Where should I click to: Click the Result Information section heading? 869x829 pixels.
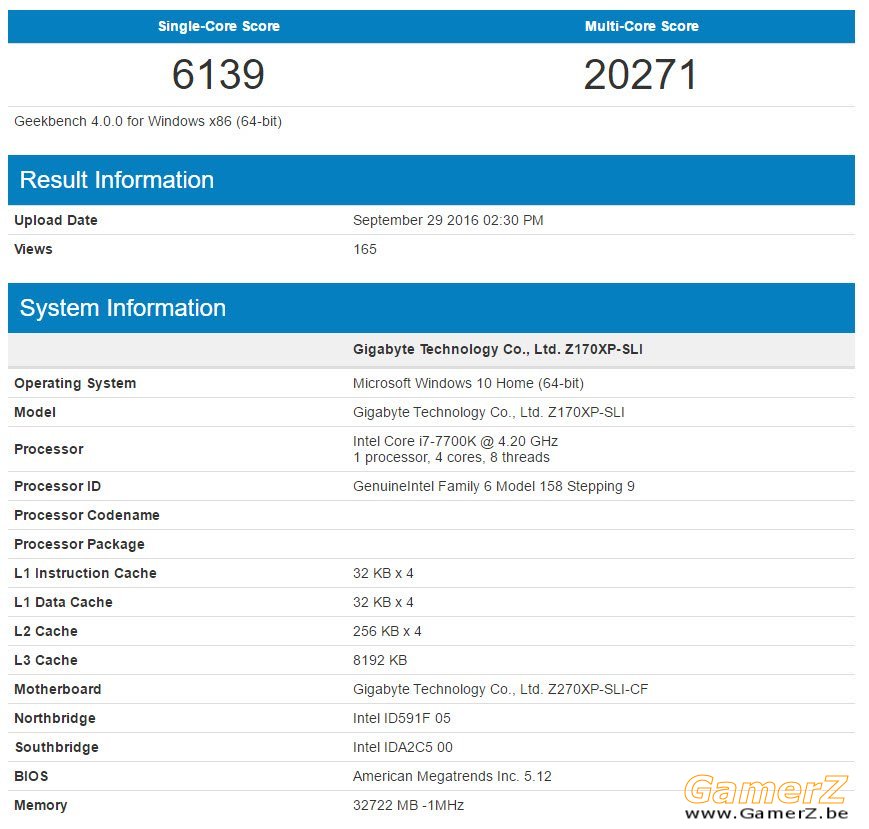(117, 180)
